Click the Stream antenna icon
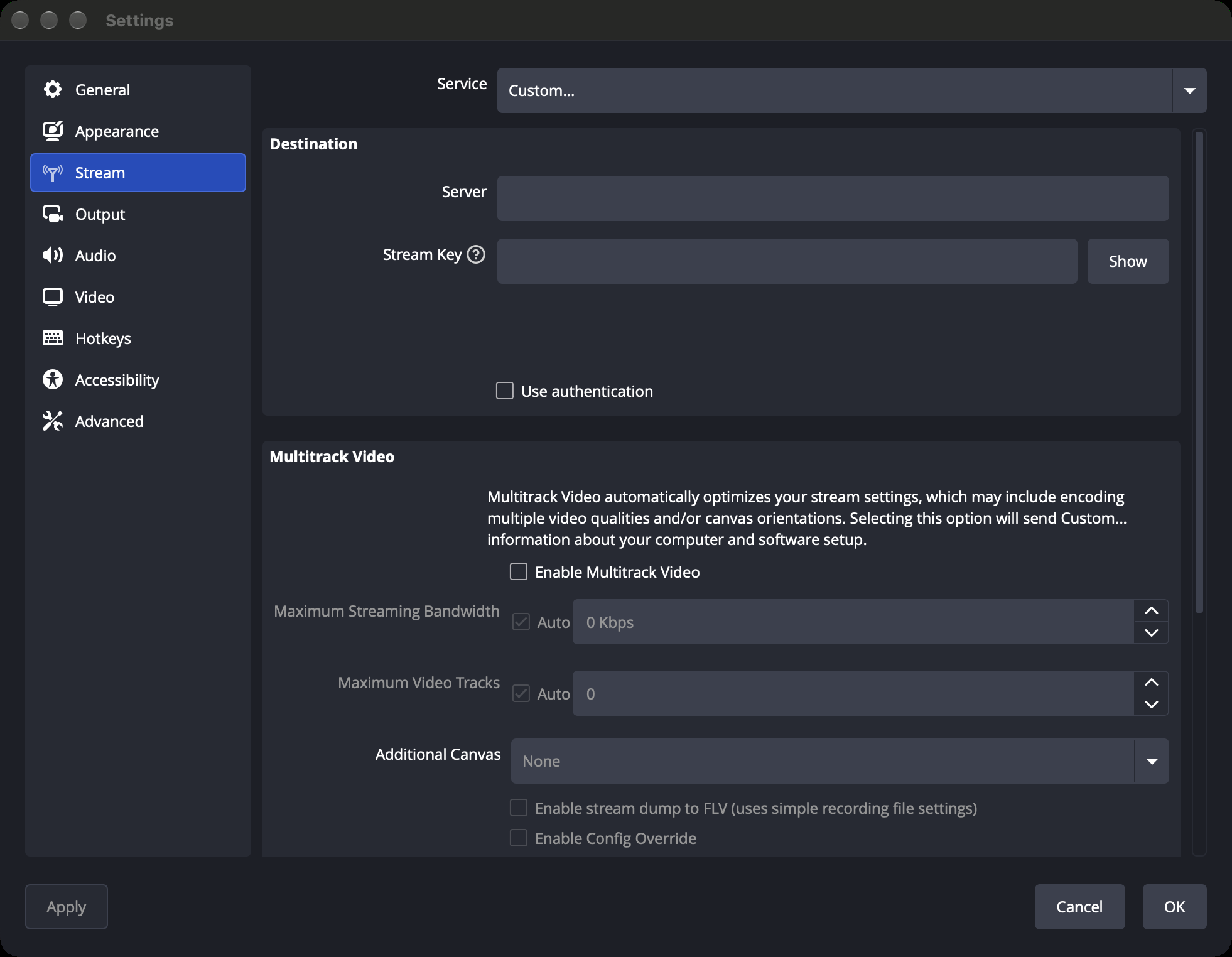 pos(53,173)
